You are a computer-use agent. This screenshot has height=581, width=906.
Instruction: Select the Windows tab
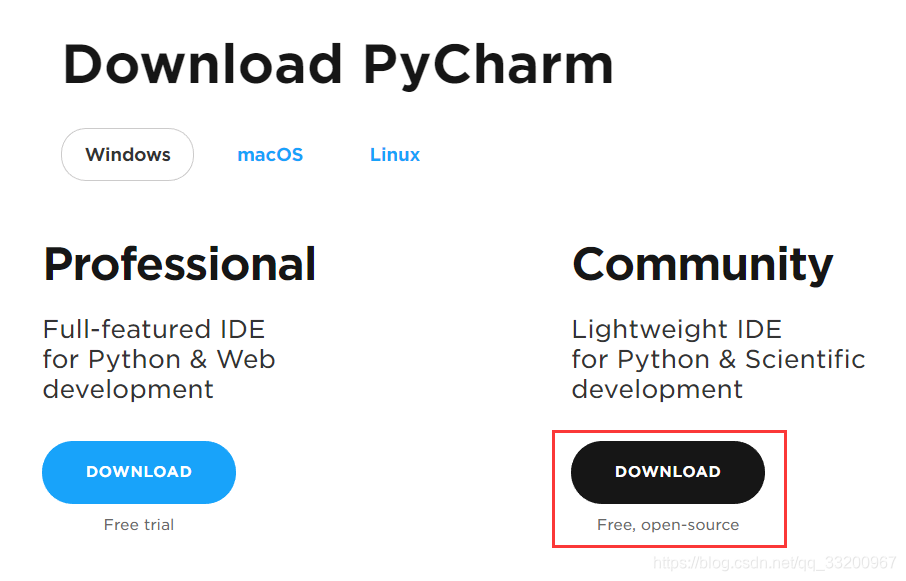(x=128, y=155)
